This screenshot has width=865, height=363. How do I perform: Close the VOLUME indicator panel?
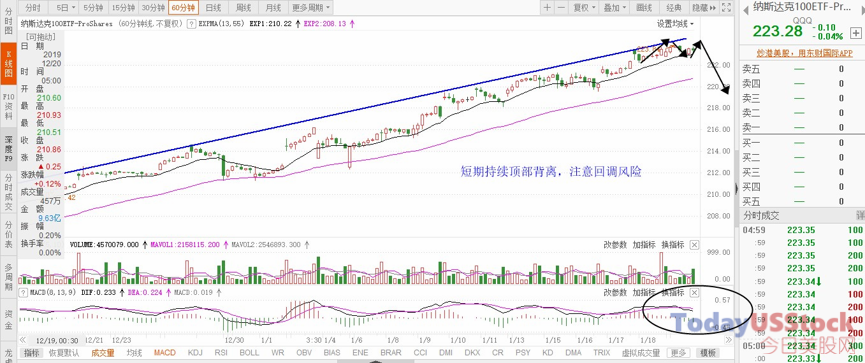tap(695, 244)
